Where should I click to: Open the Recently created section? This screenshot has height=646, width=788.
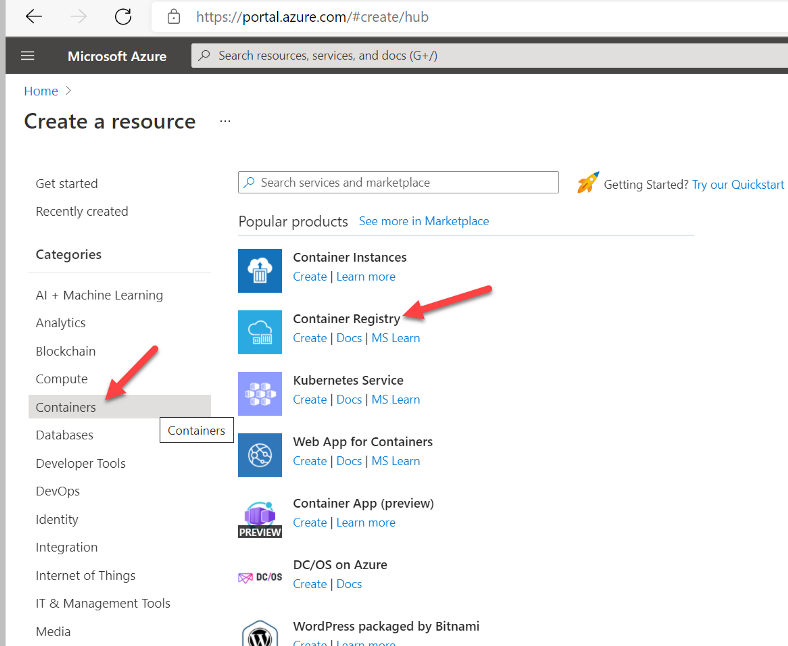click(x=82, y=211)
